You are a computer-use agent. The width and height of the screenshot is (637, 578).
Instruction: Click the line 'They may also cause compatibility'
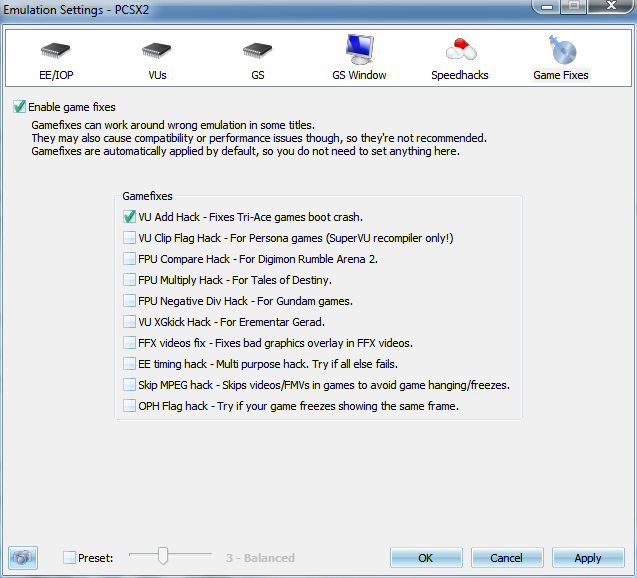point(259,138)
